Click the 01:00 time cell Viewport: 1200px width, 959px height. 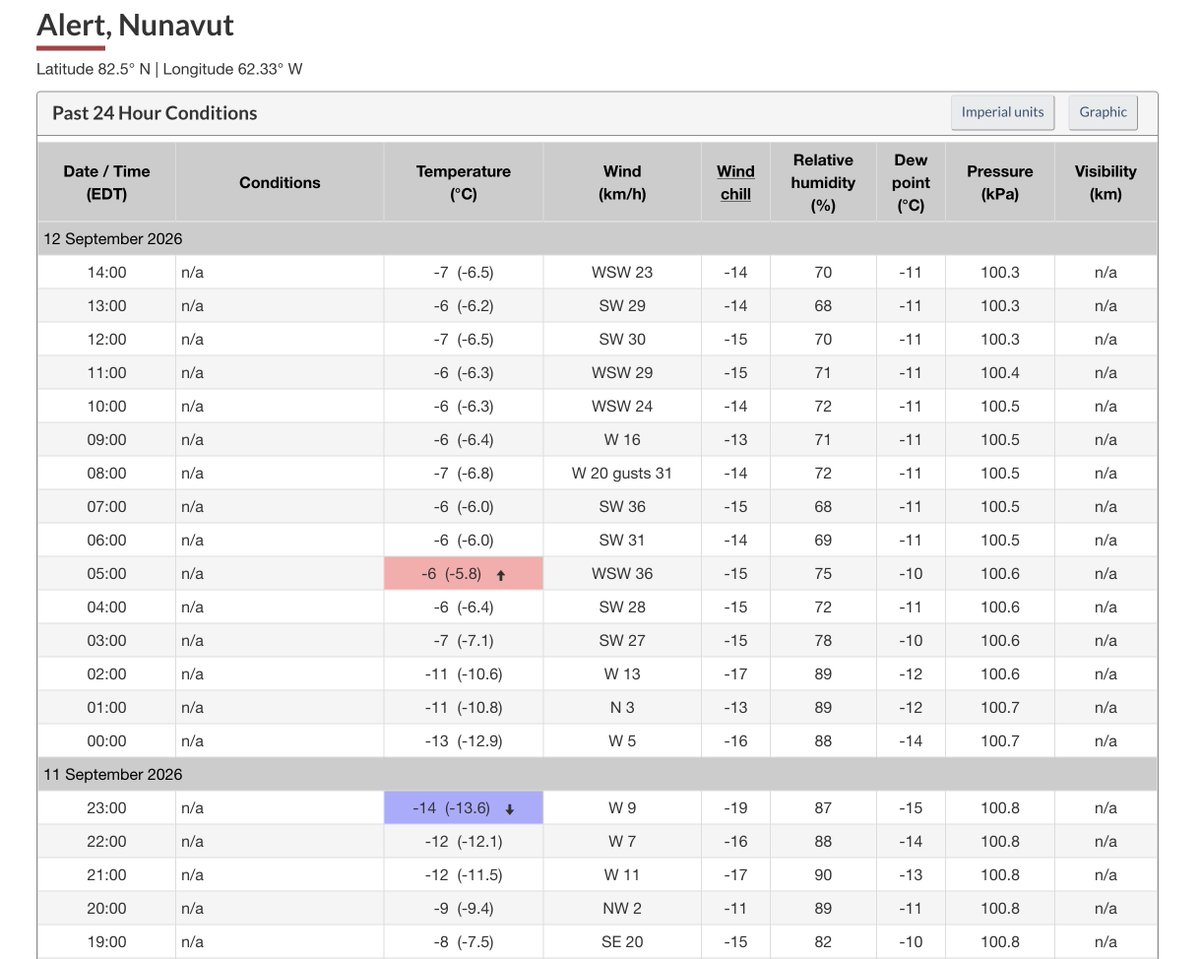coord(107,708)
